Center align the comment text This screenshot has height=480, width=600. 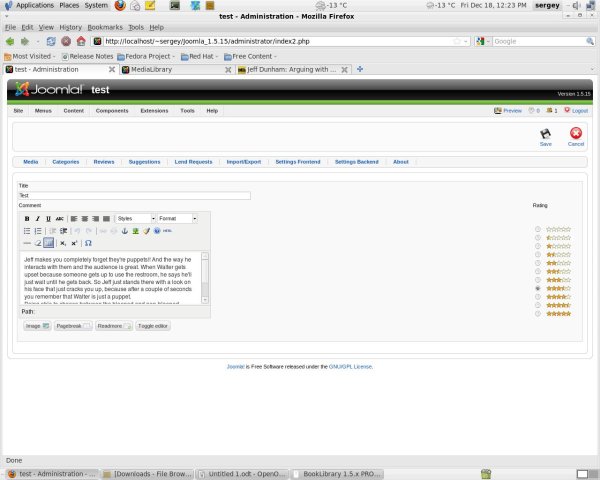point(85,219)
